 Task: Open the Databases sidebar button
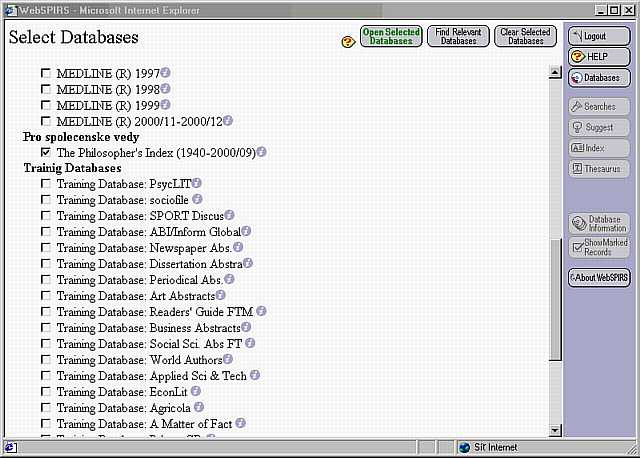tap(599, 78)
